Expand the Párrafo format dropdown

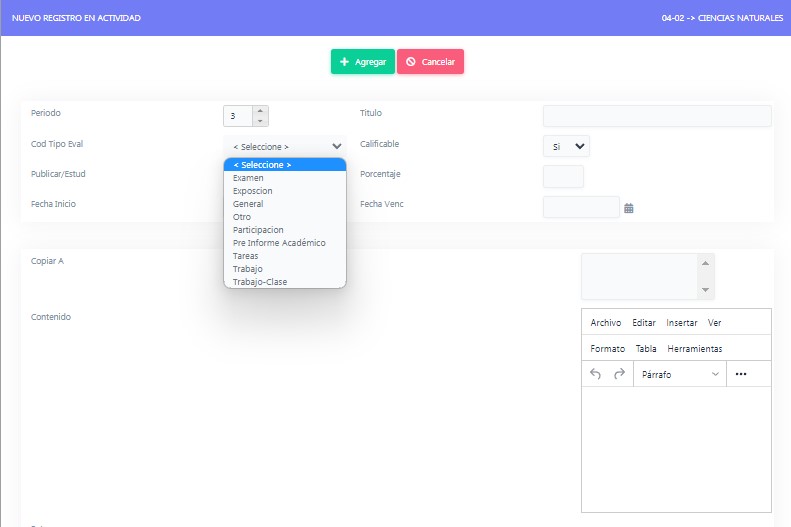(679, 374)
